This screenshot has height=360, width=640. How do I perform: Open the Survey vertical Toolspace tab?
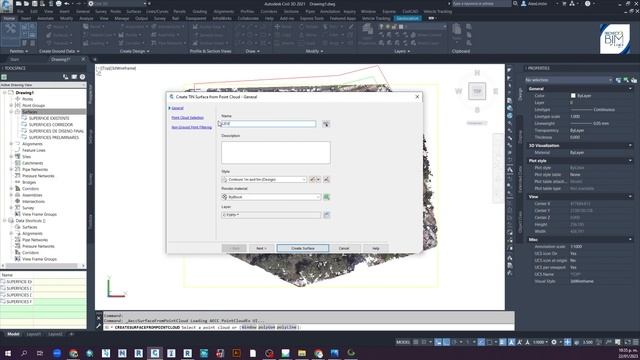point(91,179)
